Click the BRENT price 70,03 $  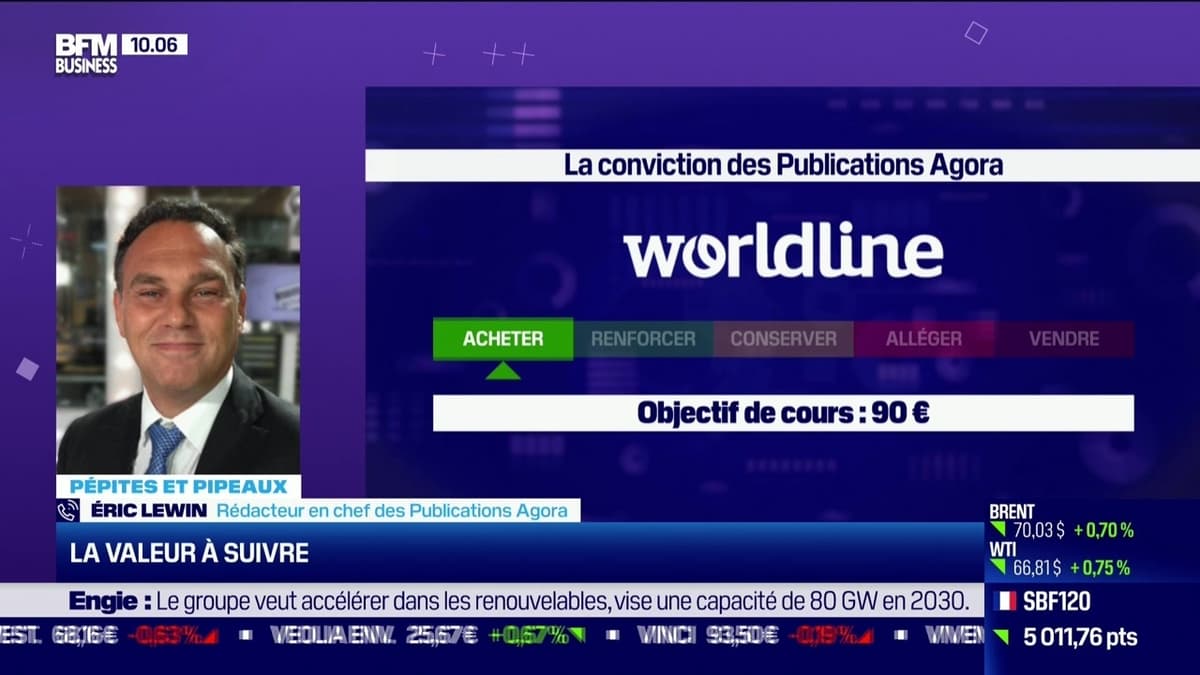click(x=1037, y=531)
